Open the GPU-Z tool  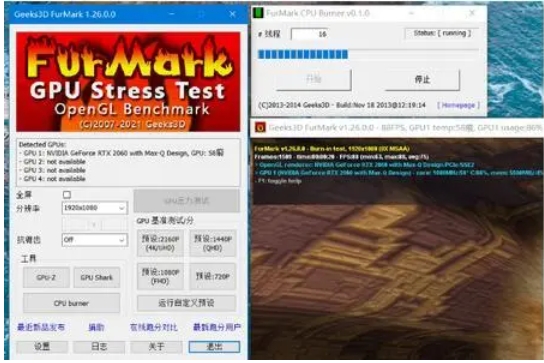pyautogui.click(x=46, y=277)
